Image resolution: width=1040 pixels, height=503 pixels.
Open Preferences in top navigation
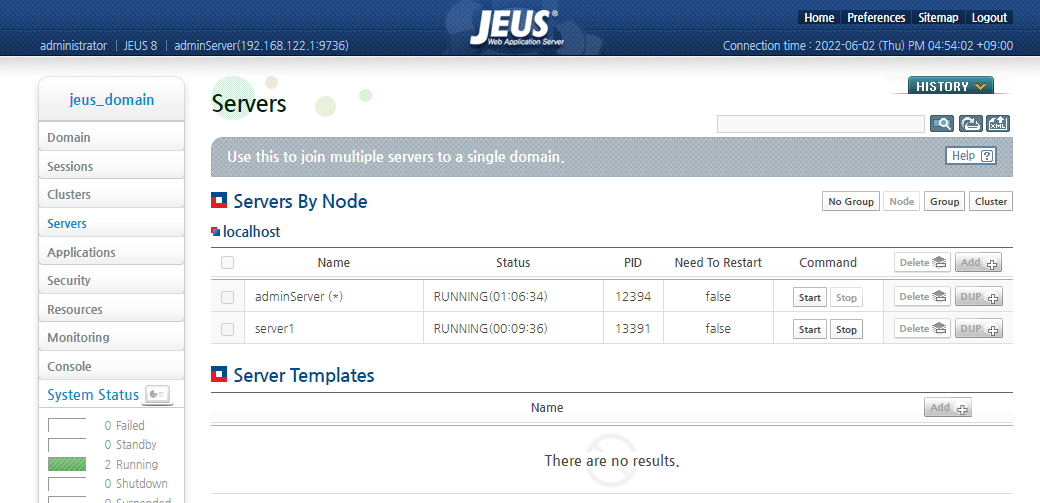876,18
